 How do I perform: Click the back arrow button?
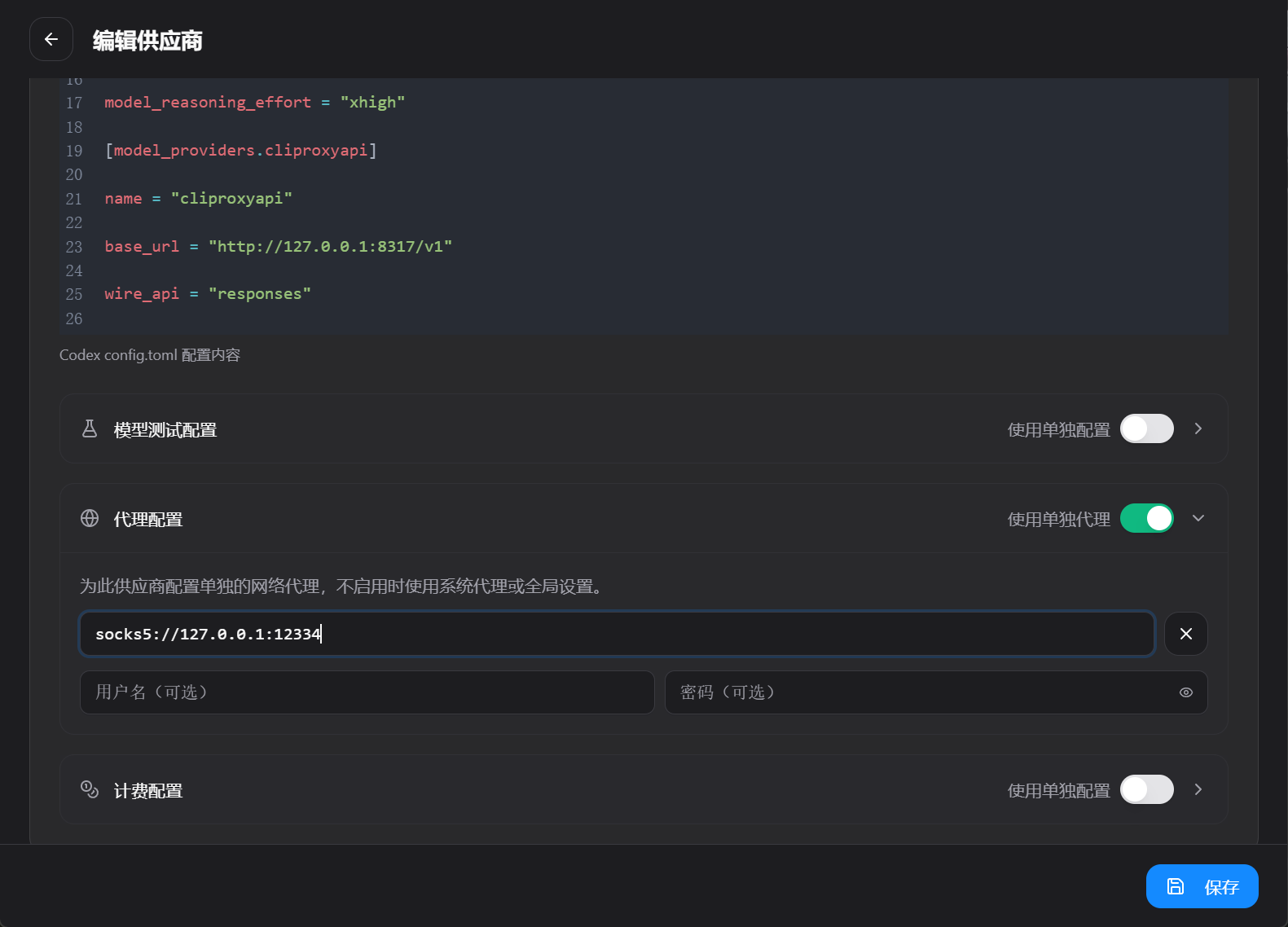click(51, 39)
